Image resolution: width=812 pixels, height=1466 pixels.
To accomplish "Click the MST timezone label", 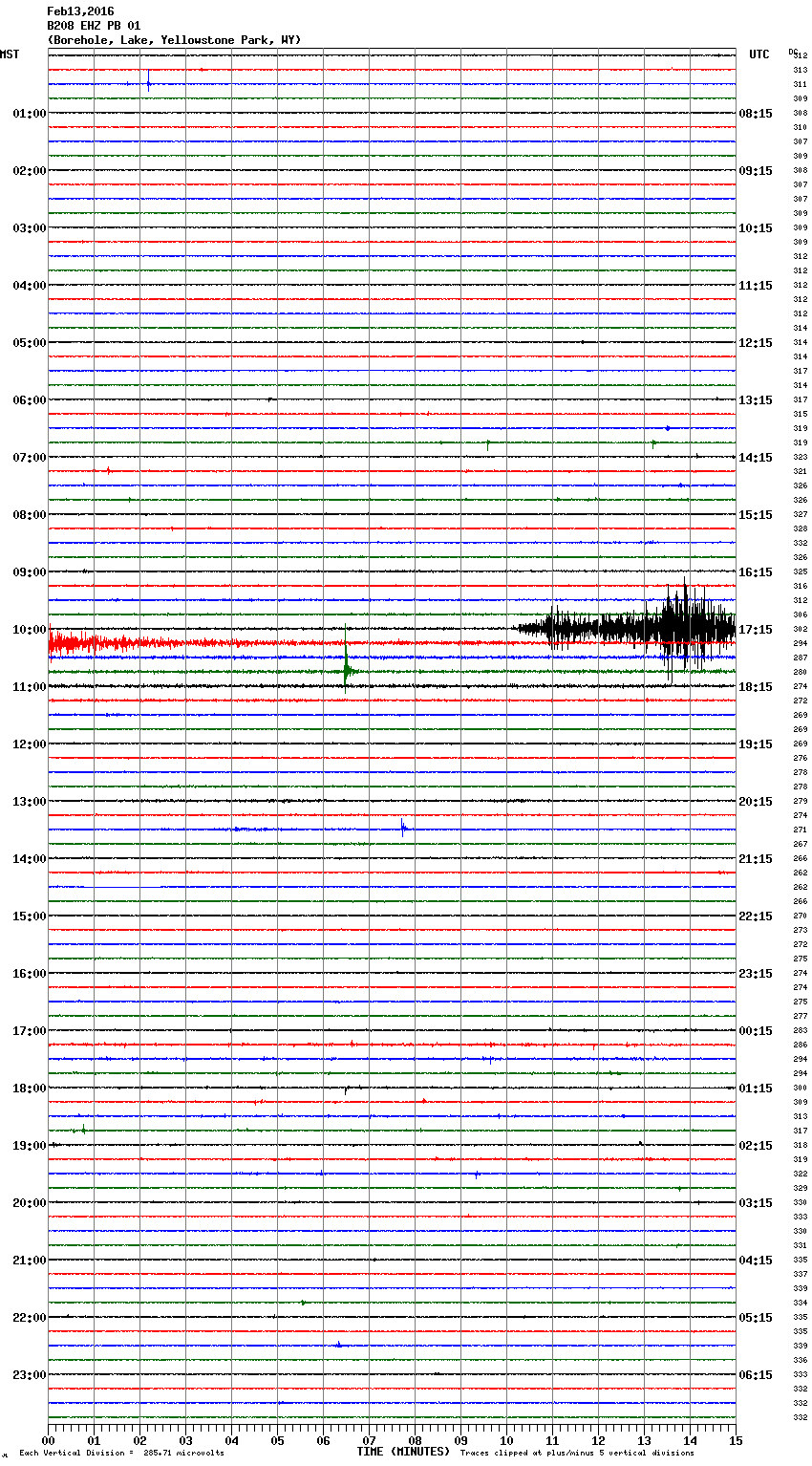I will [x=10, y=54].
